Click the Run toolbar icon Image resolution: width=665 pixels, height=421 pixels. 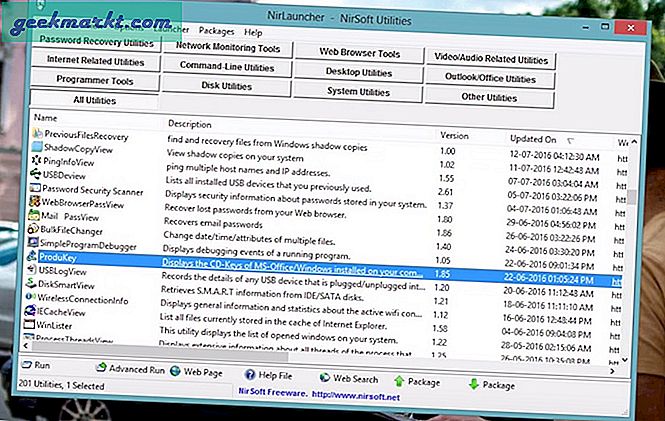tap(26, 364)
